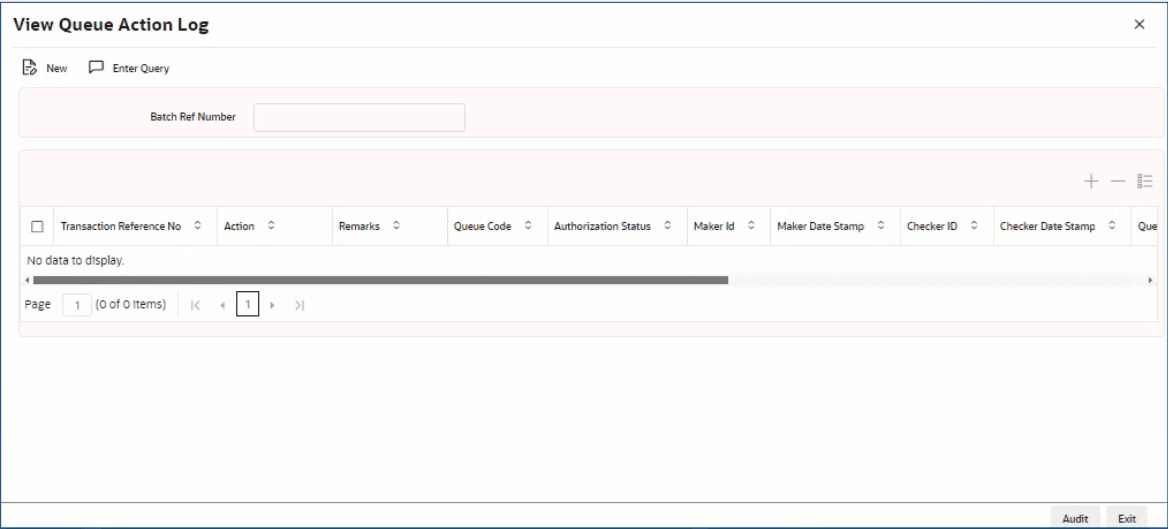The image size is (1169, 529).
Task: Click the Page number input box
Action: (77, 305)
